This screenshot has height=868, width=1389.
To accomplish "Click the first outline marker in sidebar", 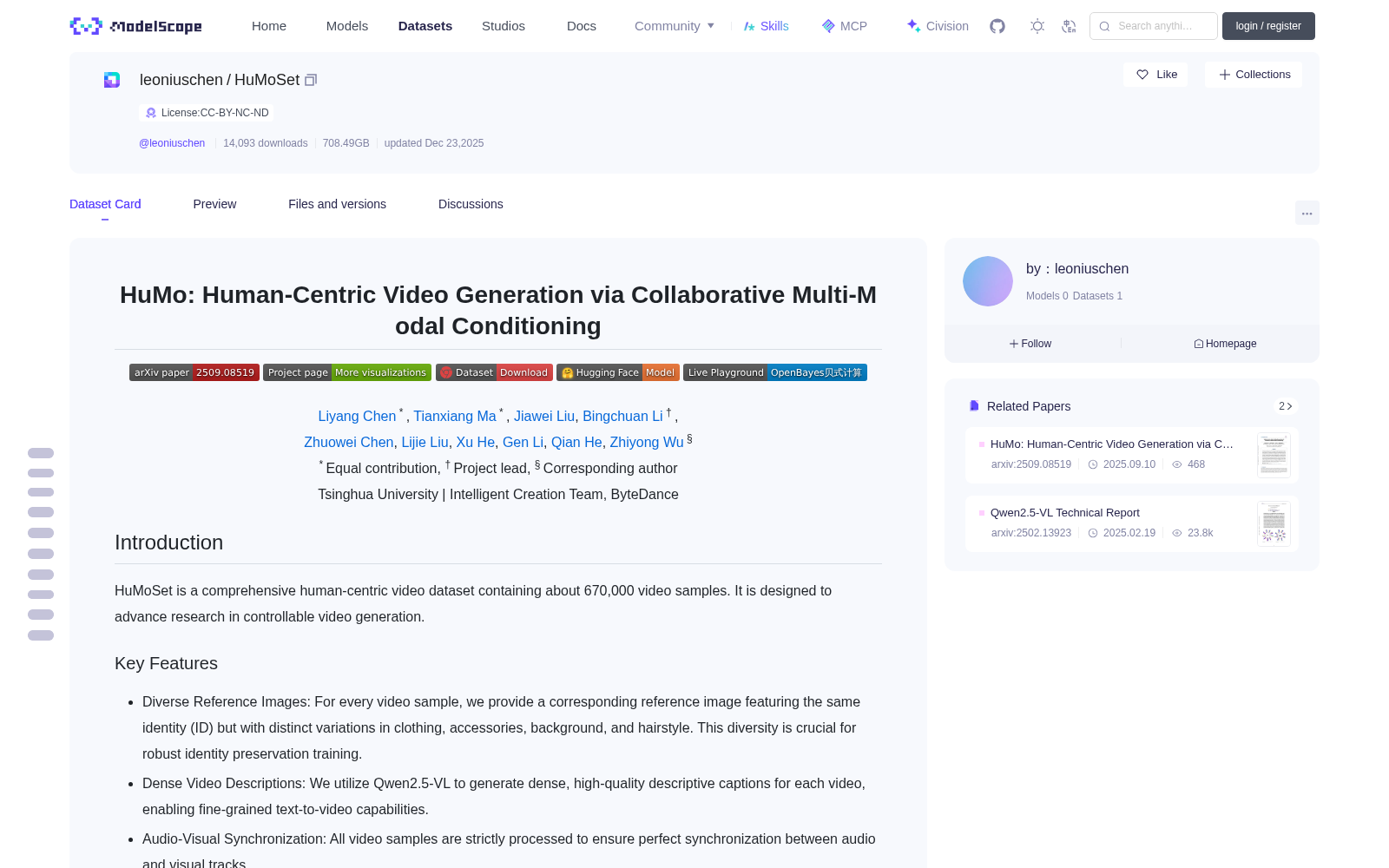I will [x=41, y=453].
